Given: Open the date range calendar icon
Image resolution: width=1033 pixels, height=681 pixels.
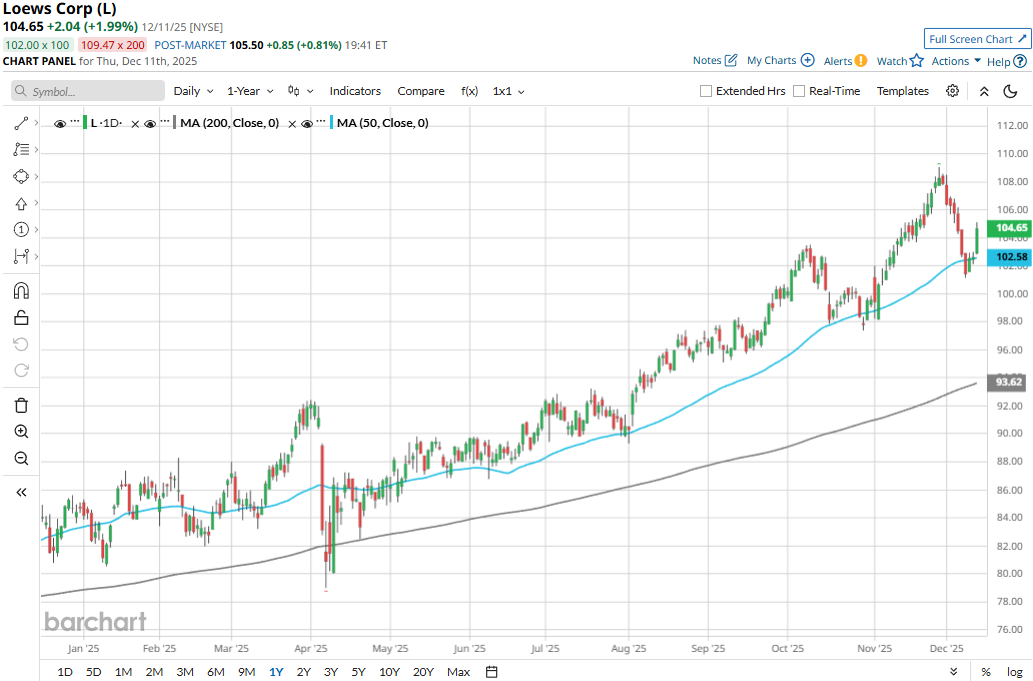Looking at the screenshot, I should tap(491, 671).
